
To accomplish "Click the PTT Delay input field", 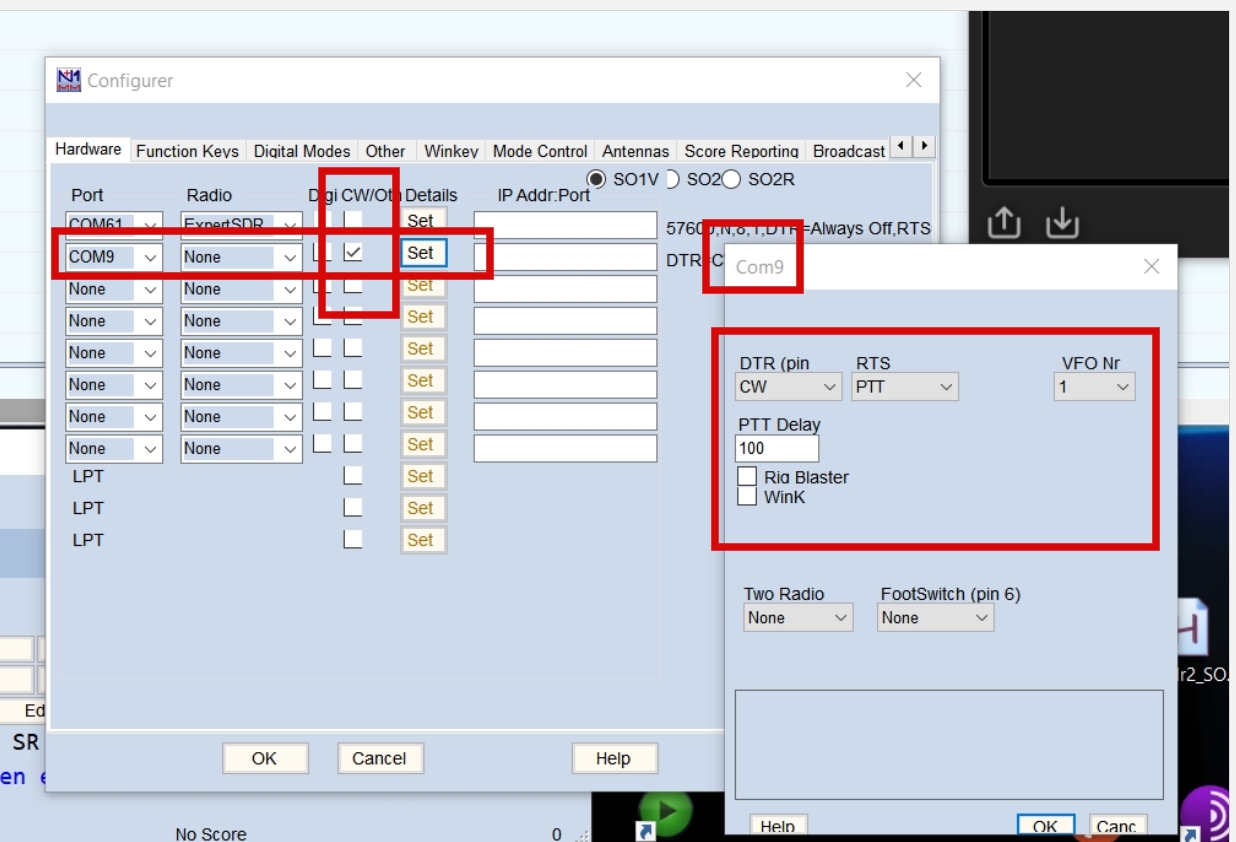I will 777,449.
